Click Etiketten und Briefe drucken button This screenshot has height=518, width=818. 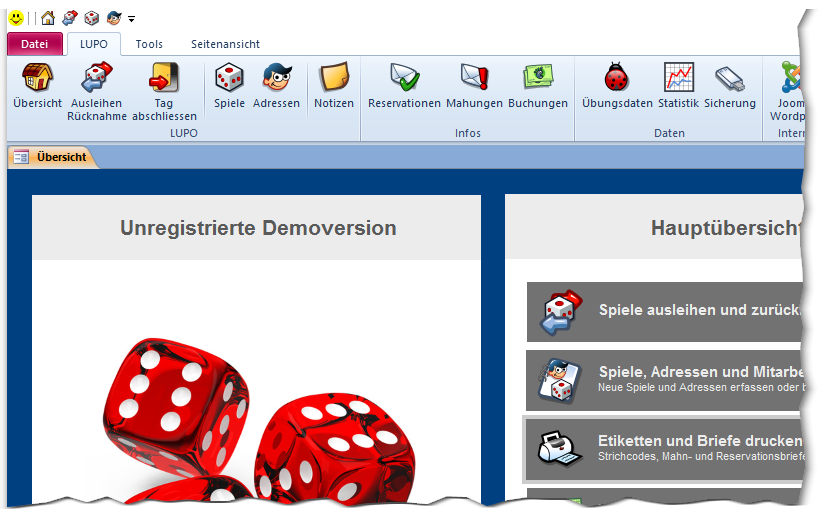664,450
